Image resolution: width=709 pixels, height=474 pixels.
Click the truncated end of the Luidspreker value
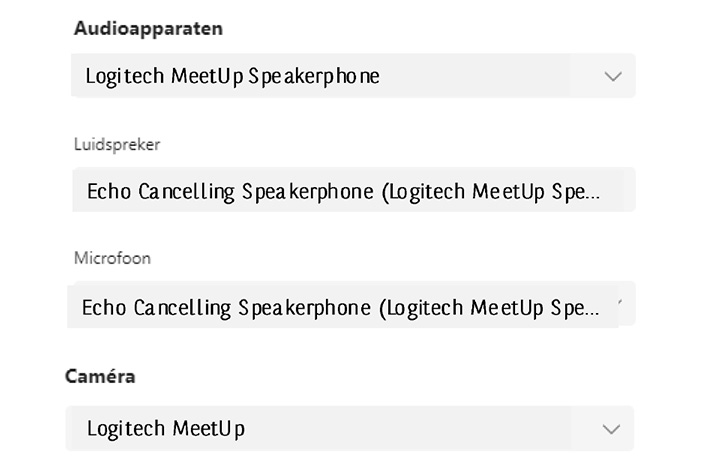click(580, 191)
